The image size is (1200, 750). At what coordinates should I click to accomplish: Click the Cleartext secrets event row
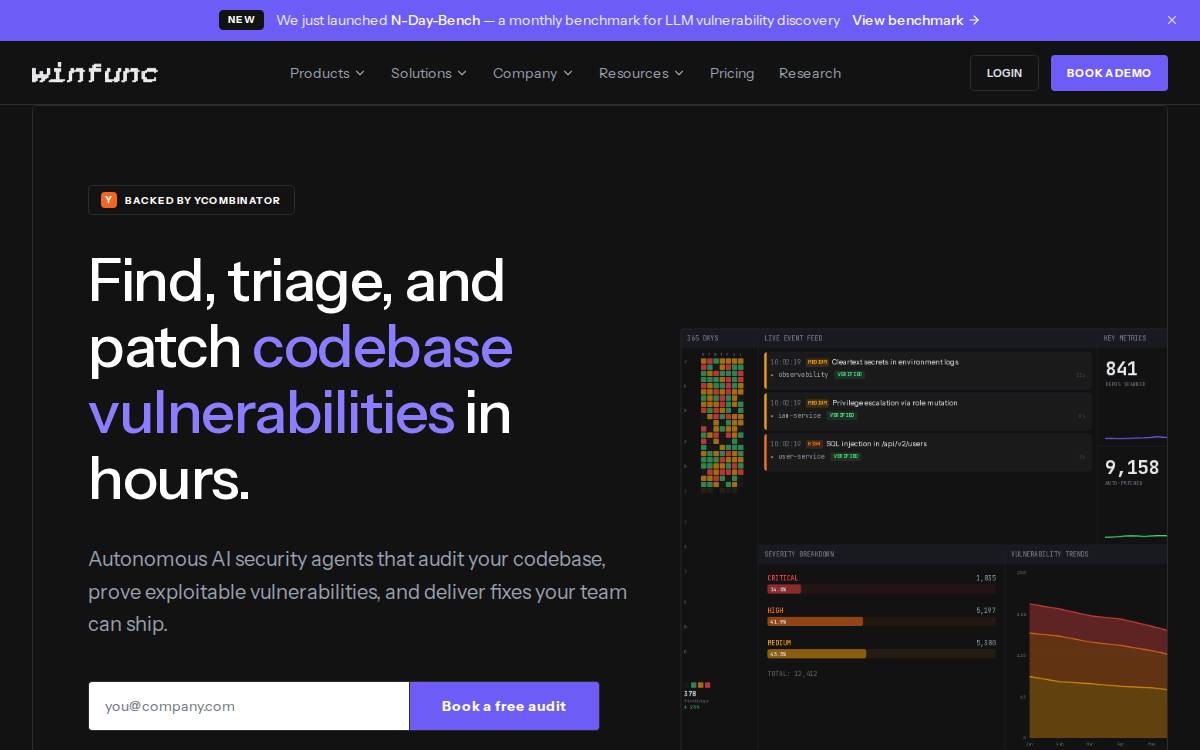tap(928, 369)
